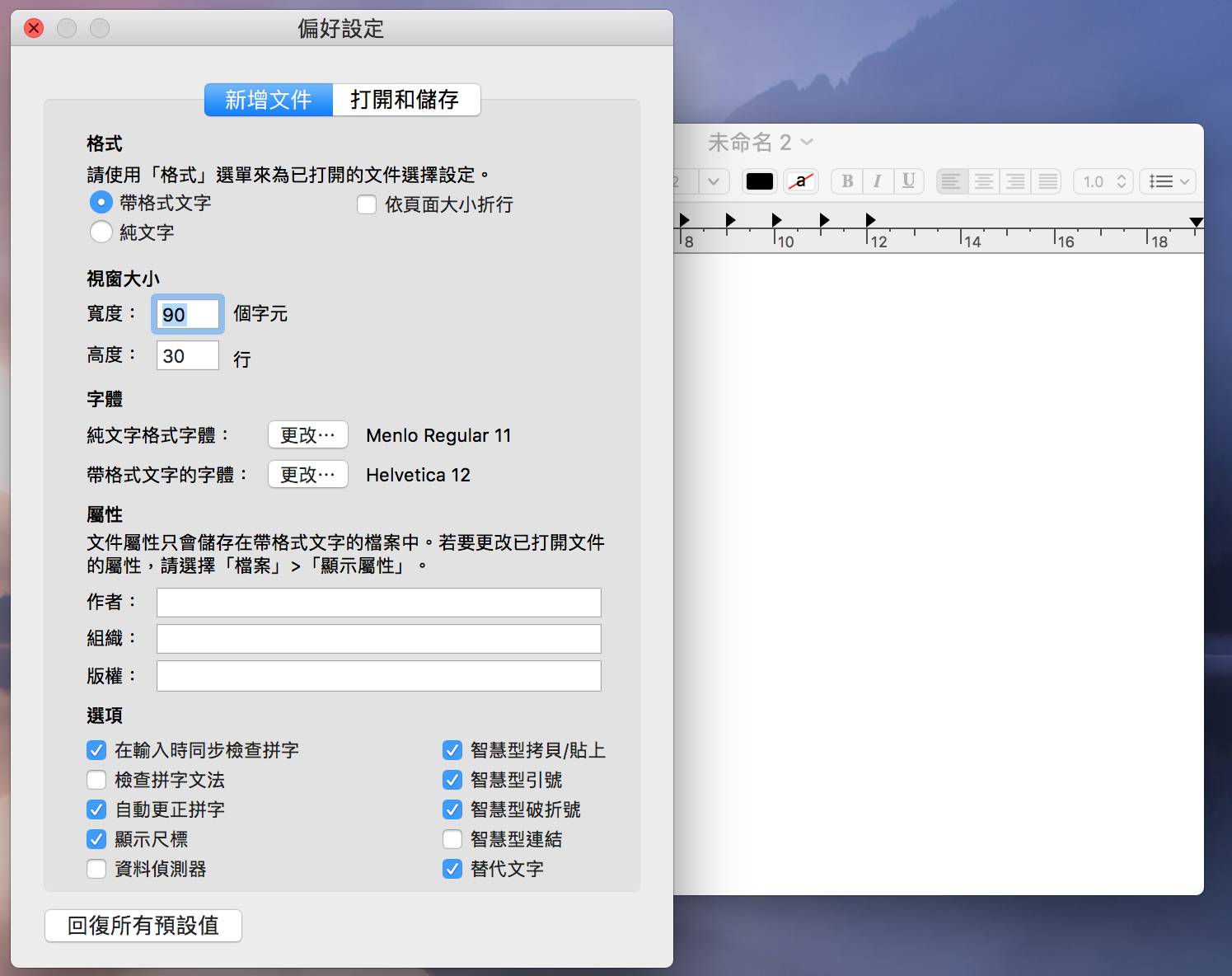
Task: Align text right in toolbar
Action: coord(1015,181)
